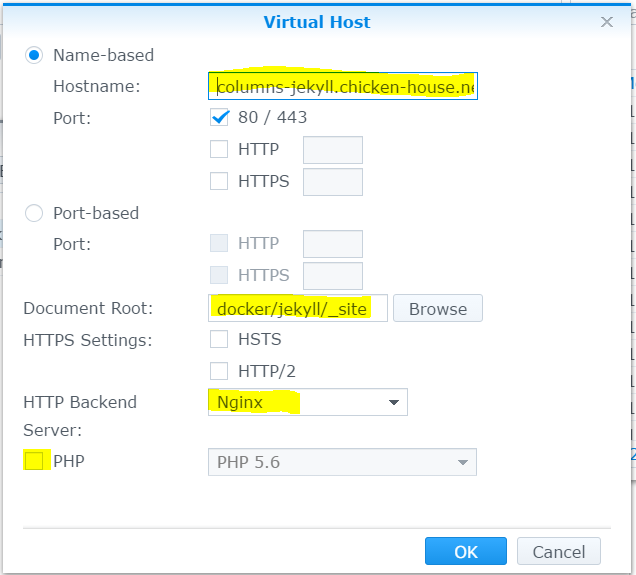636x575 pixels.
Task: Enable the HTTP checkbox under Name-based
Action: click(220, 150)
